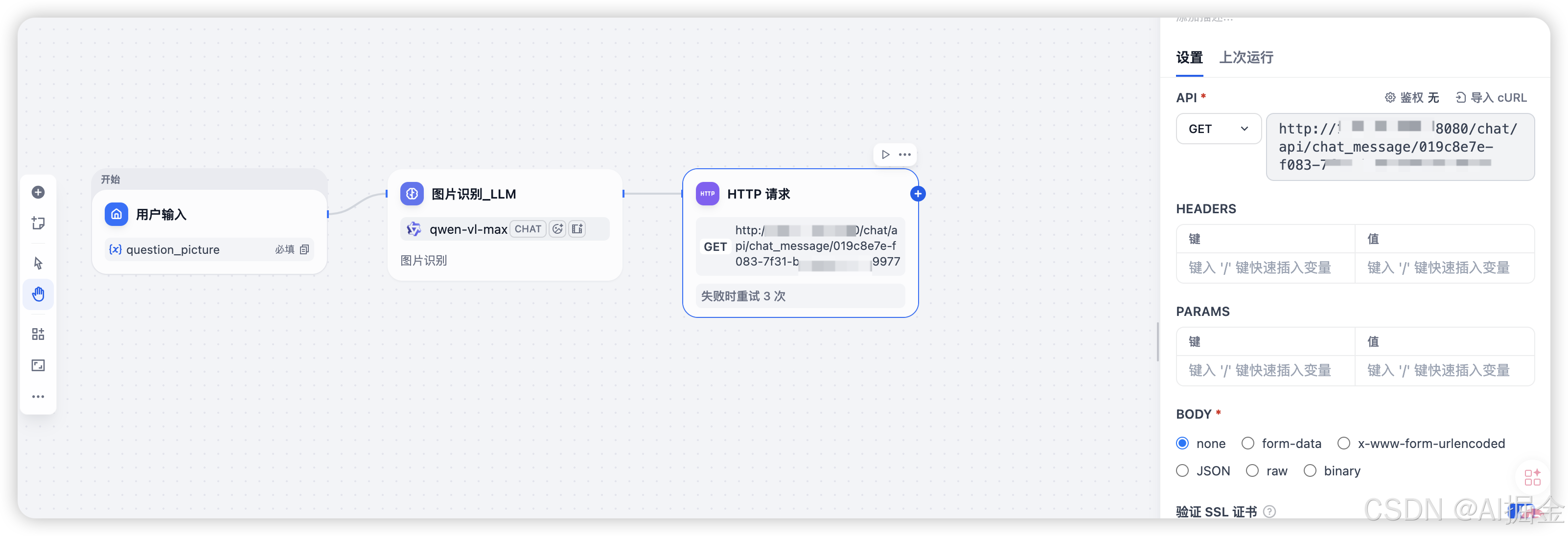Click the structured output icon after CHAT badge
This screenshot has width=1568, height=536.
click(577, 229)
